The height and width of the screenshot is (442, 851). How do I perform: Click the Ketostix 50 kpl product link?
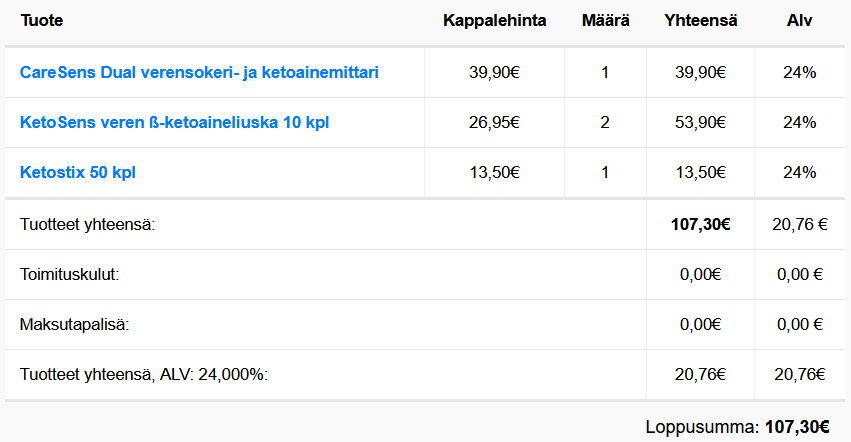point(78,172)
